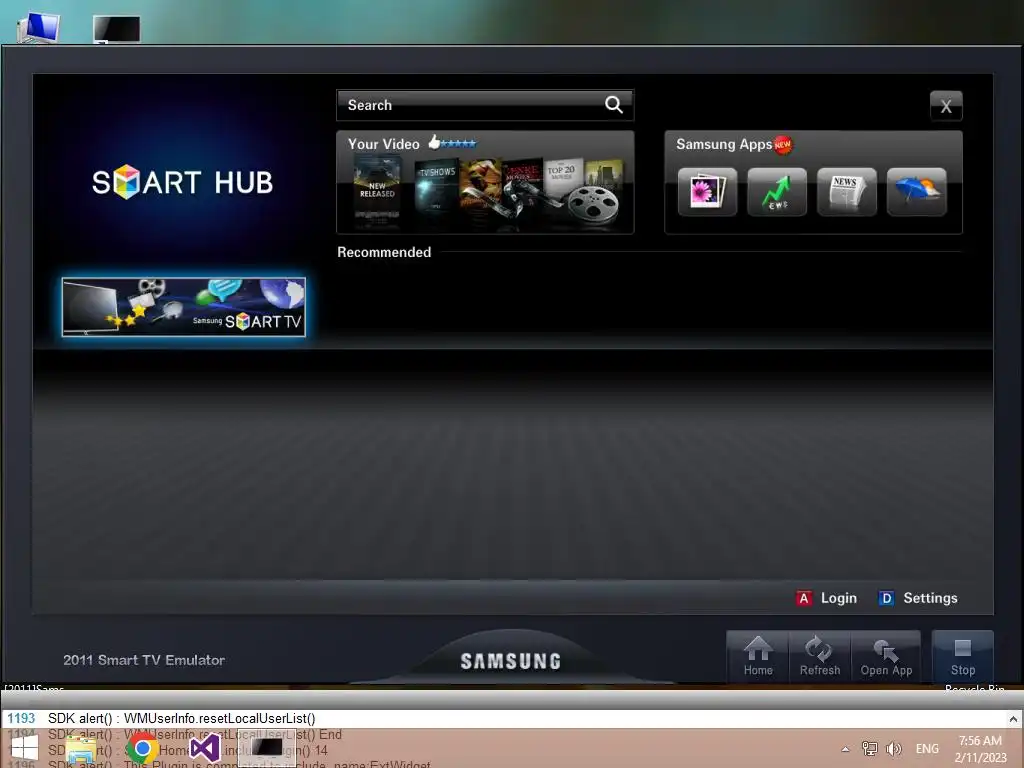The image size is (1024, 768).
Task: Show hidden system tray icons
Action: pos(846,749)
